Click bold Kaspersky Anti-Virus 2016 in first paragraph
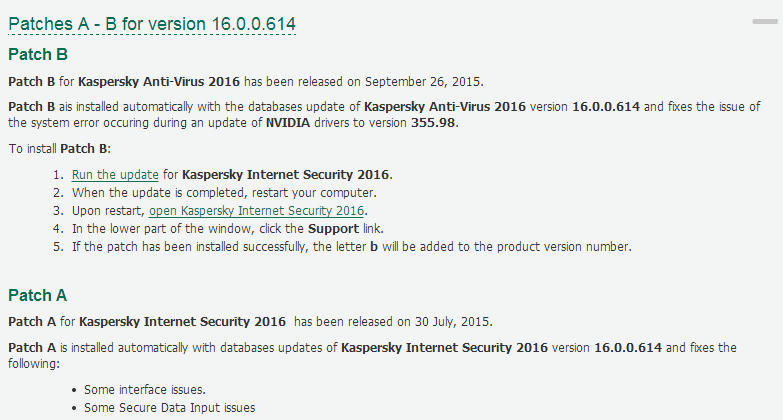Screen dimensions: 783x420 [x=159, y=82]
